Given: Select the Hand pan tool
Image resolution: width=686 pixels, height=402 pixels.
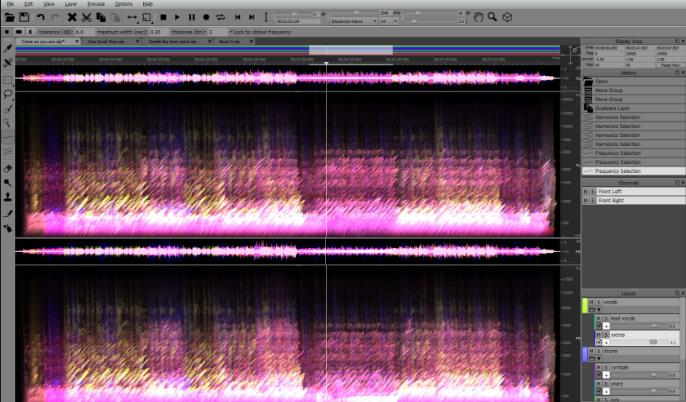Looking at the screenshot, I should (x=478, y=17).
